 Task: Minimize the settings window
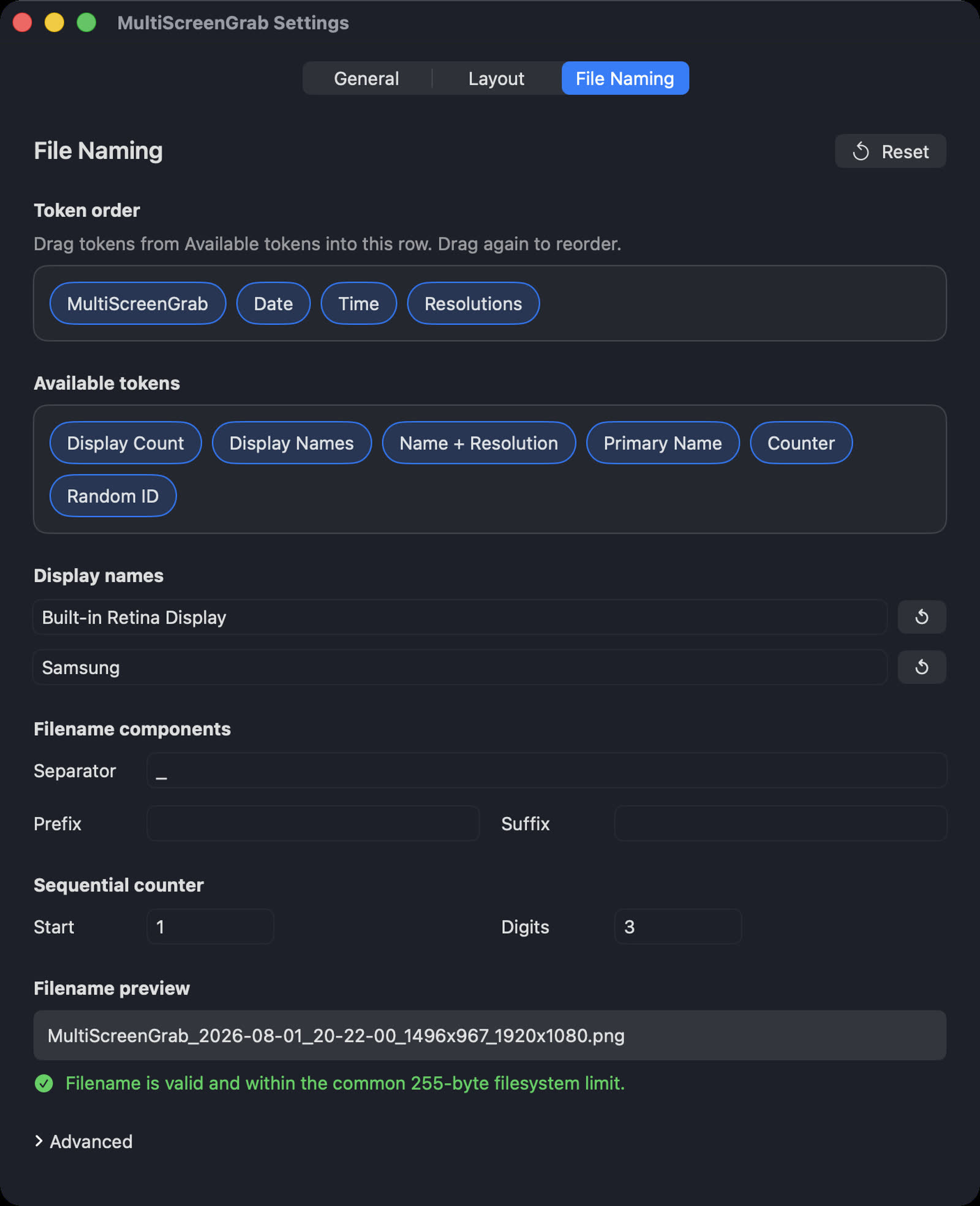pos(55,23)
